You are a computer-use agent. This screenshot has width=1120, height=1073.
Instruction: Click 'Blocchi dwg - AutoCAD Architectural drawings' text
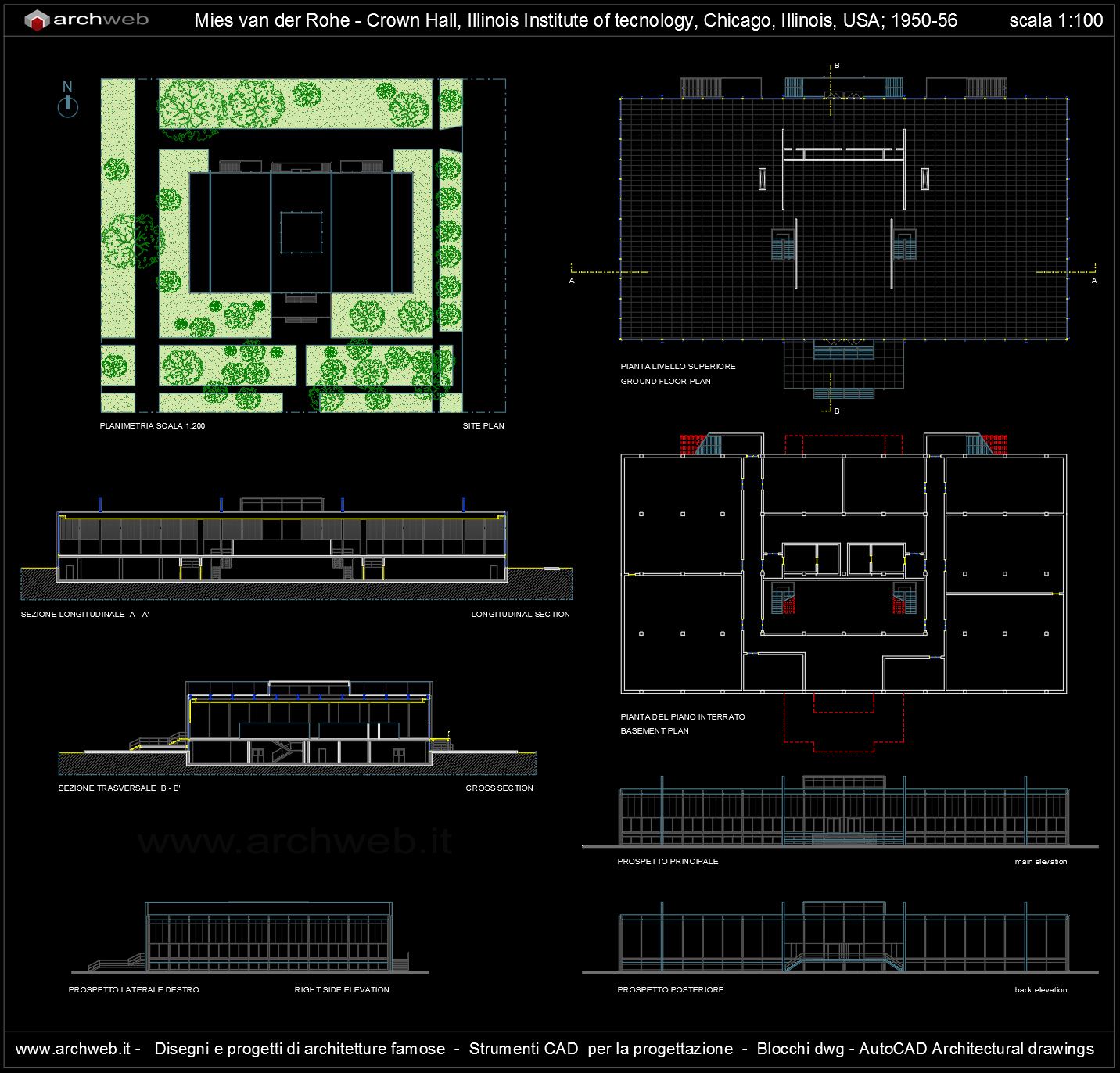pos(925,1049)
